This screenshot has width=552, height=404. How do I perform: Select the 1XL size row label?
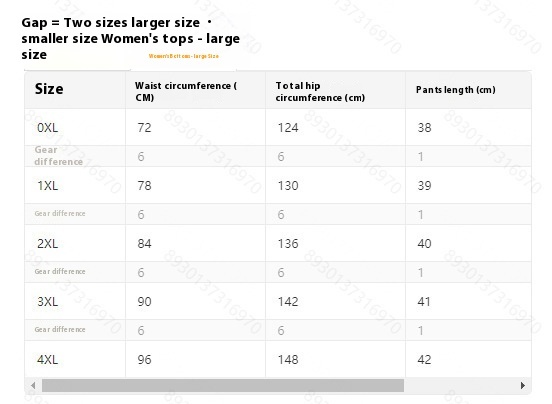[48, 185]
